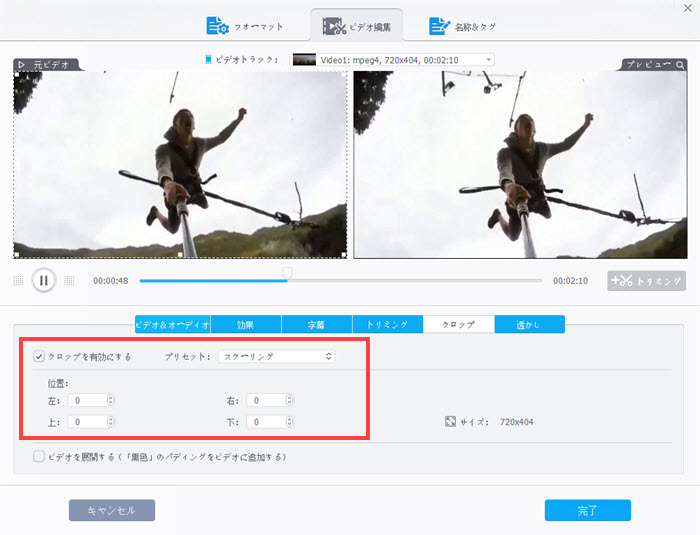This screenshot has height=535, width=700.
Task: Click the 左 value stepper arrows
Action: coord(111,401)
